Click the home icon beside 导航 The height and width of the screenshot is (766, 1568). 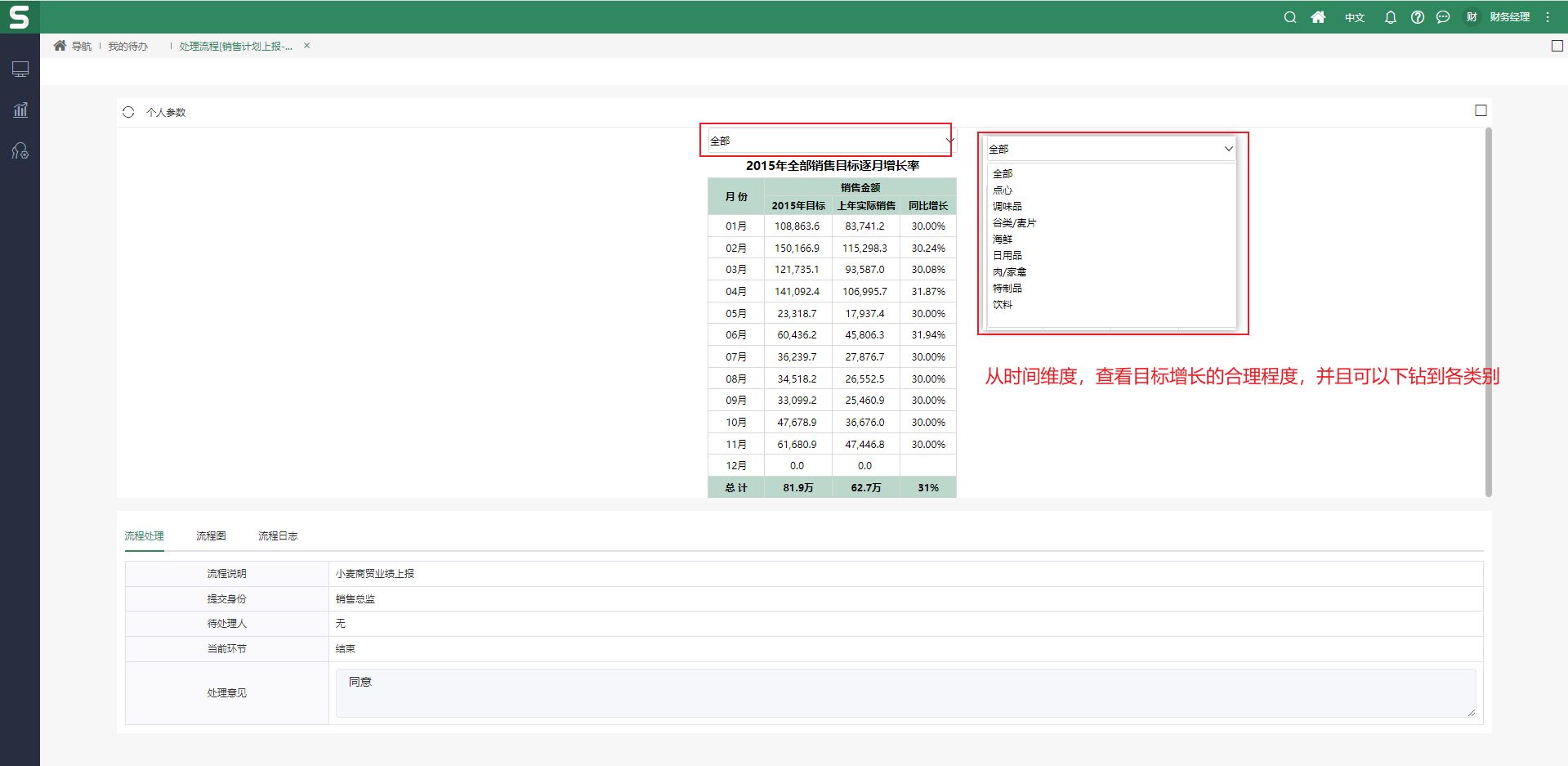pyautogui.click(x=60, y=46)
